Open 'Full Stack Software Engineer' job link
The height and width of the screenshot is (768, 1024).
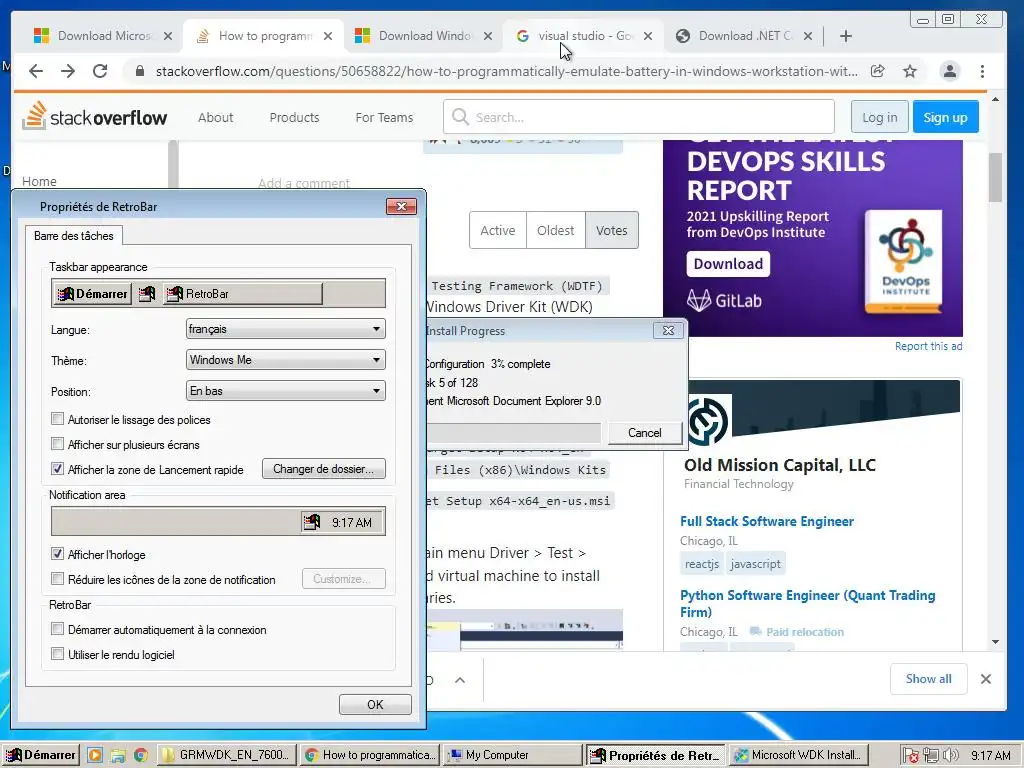tap(767, 521)
